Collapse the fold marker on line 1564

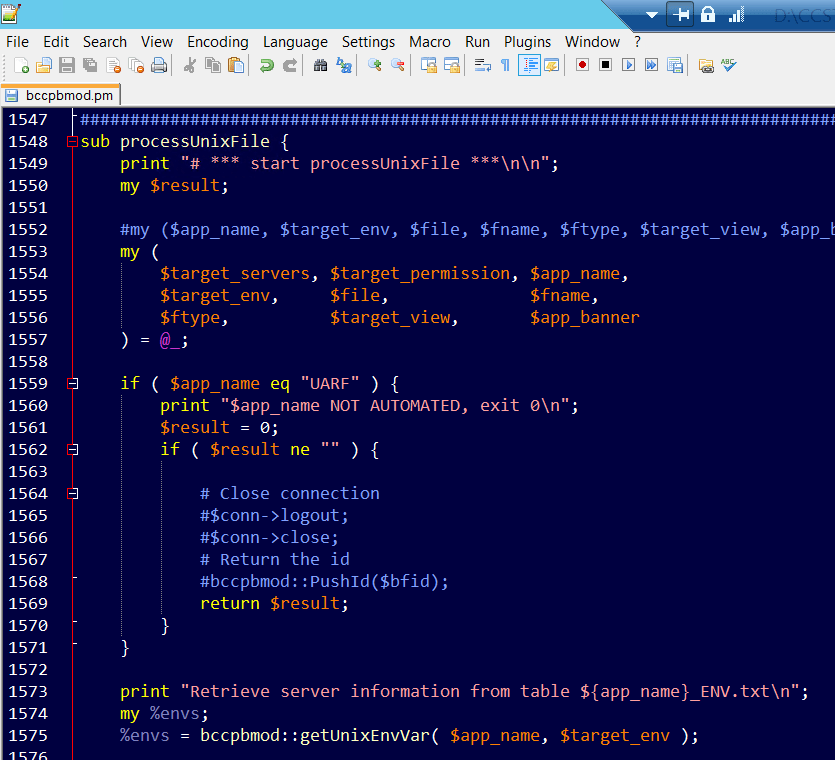tap(71, 493)
